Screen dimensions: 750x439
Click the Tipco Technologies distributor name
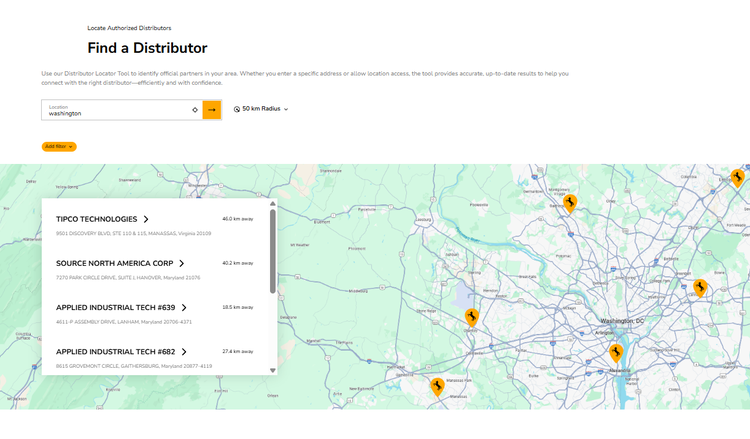96,219
